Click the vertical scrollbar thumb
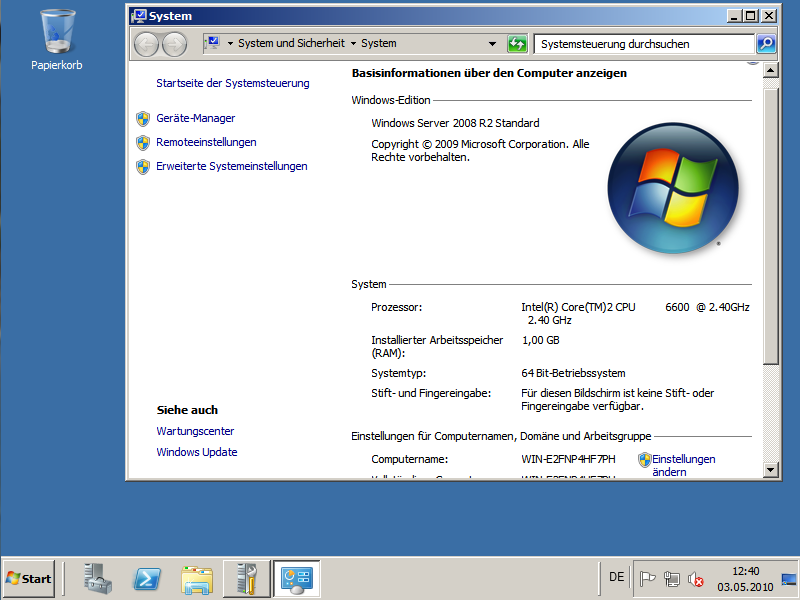The height and width of the screenshot is (600, 800). click(x=770, y=226)
